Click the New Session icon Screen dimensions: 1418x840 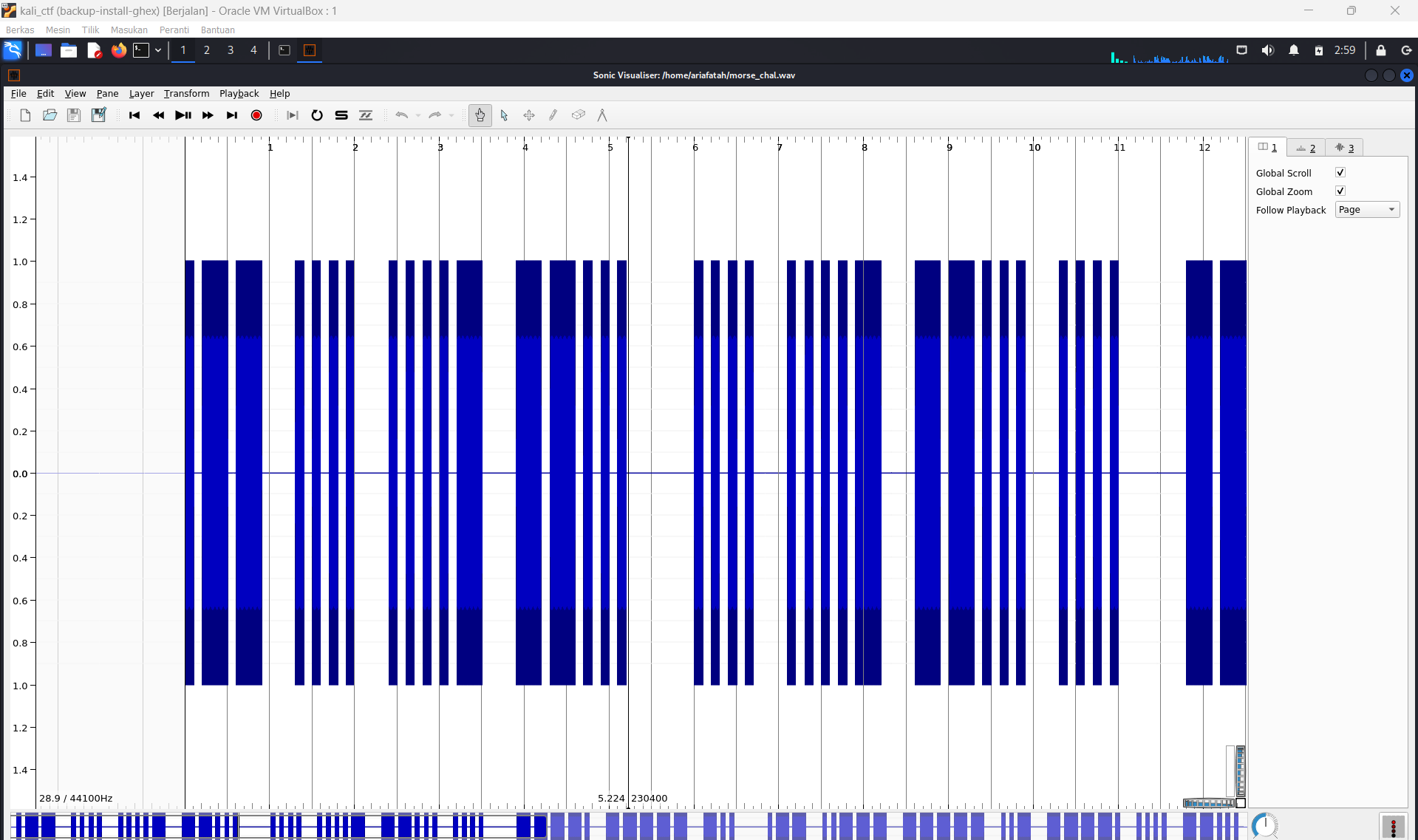pyautogui.click(x=25, y=115)
